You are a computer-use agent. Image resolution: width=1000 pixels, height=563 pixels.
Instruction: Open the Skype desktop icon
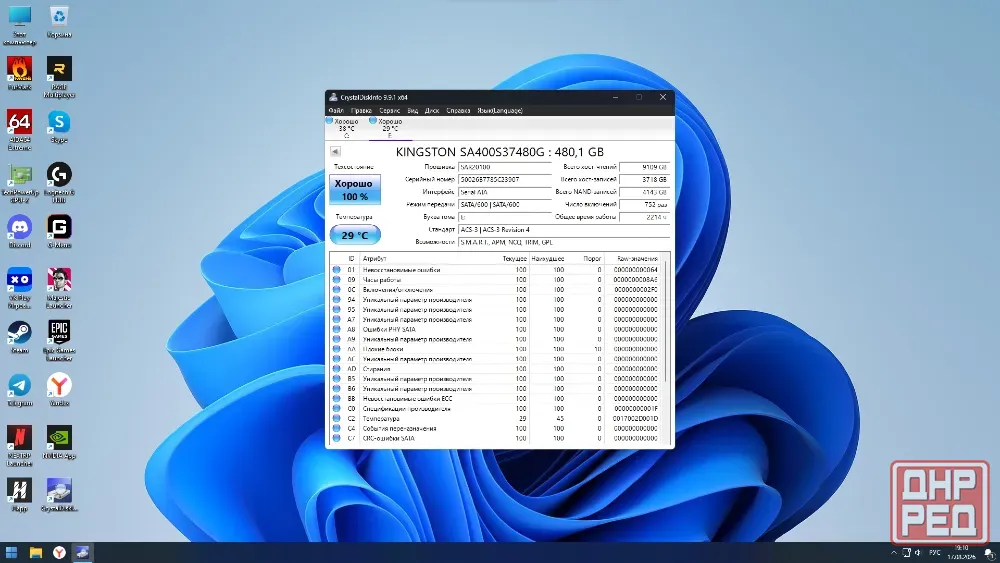(x=59, y=126)
